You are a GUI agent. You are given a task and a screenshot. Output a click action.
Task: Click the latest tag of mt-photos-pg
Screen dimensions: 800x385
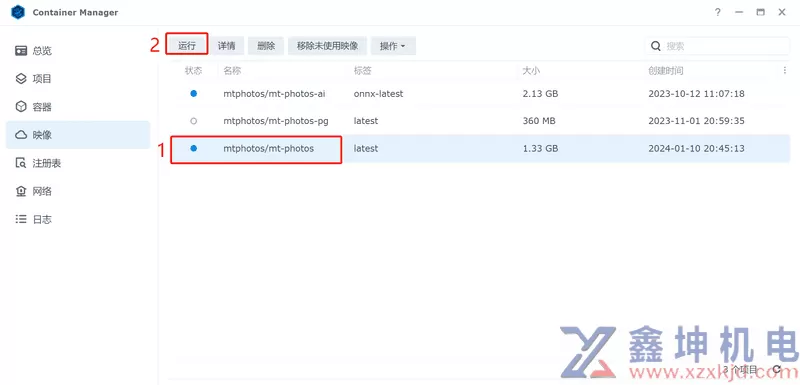click(366, 121)
